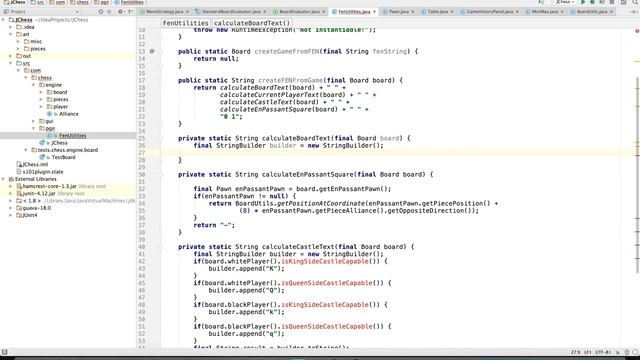Viewport: 640px width, 360px height.
Task: Change UTF-8 file encoding in status bar
Action: pos(603,352)
